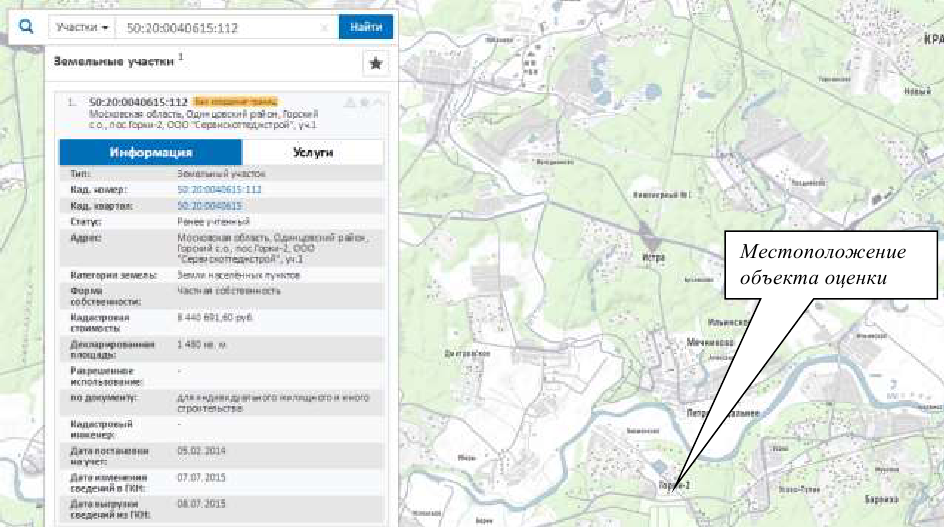Click the "Местоположение объекта оценки" callout box
This screenshot has width=944, height=527.
pos(822,263)
